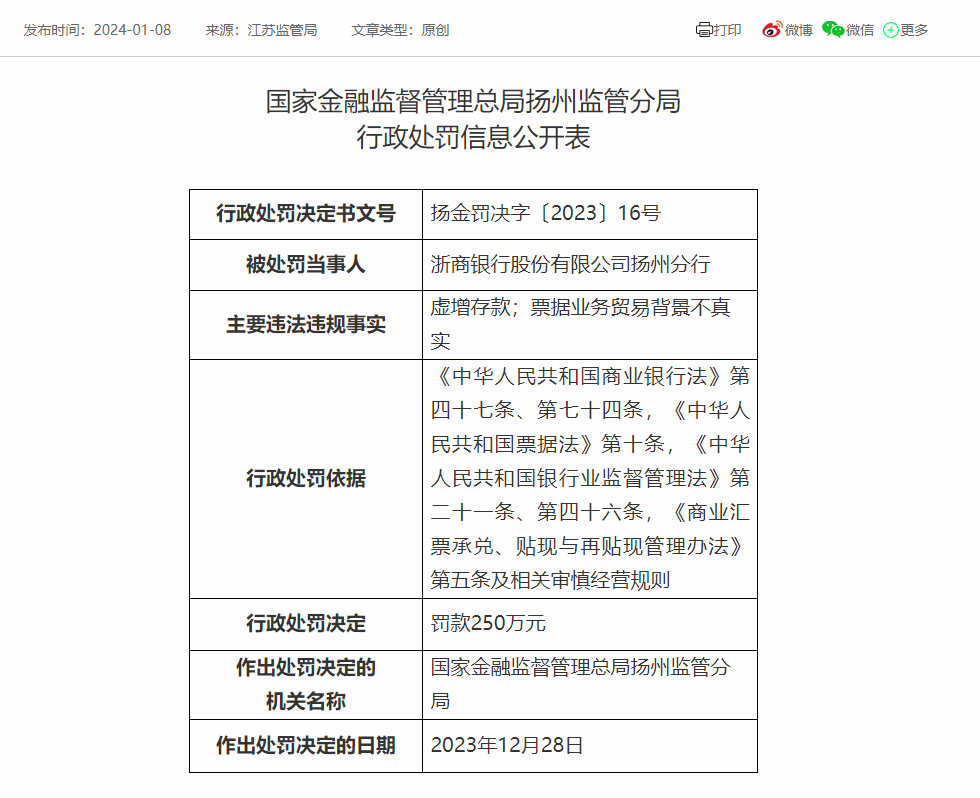Select header cell 行政处罚依据
Screen dimensions: 980x798
306,479
